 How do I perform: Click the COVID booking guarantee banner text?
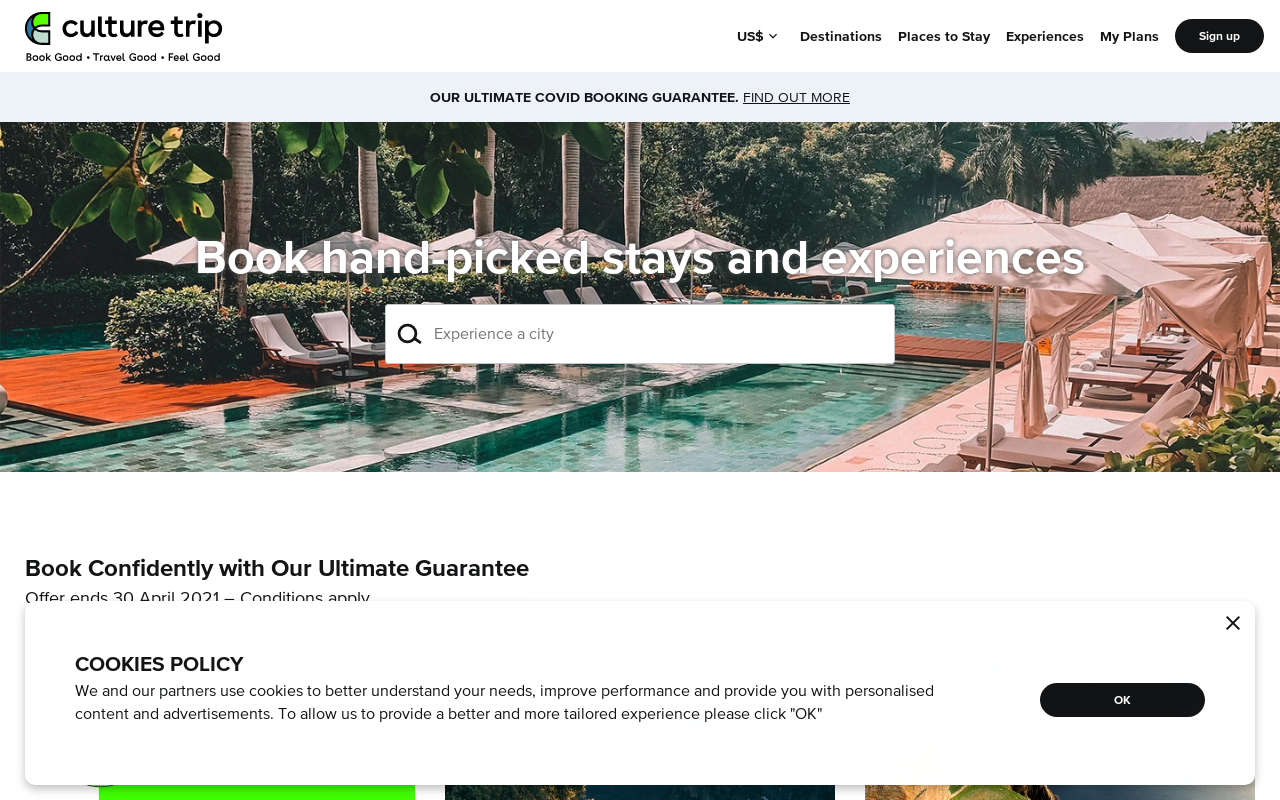[584, 97]
